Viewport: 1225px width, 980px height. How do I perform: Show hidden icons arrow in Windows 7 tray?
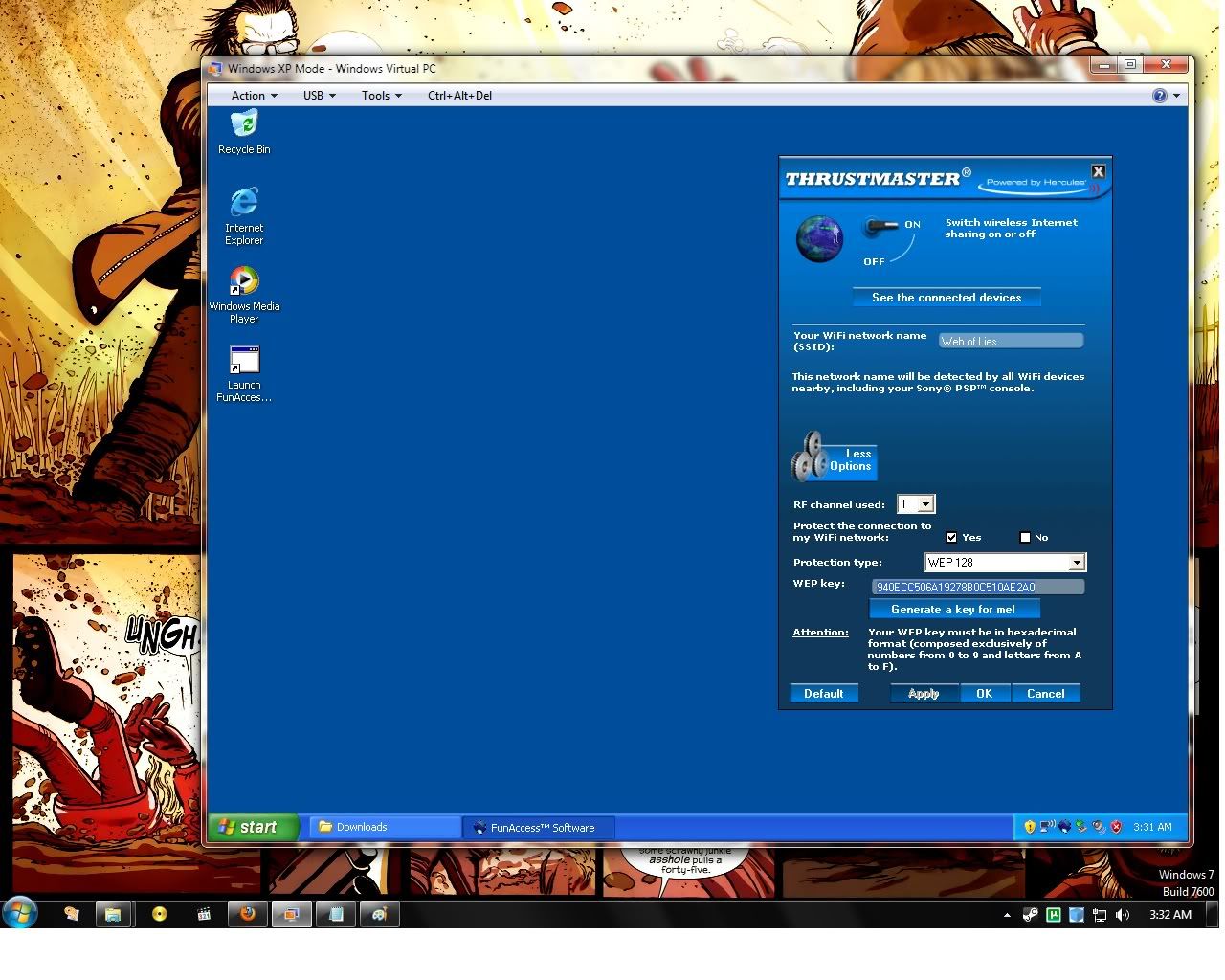point(1007,915)
